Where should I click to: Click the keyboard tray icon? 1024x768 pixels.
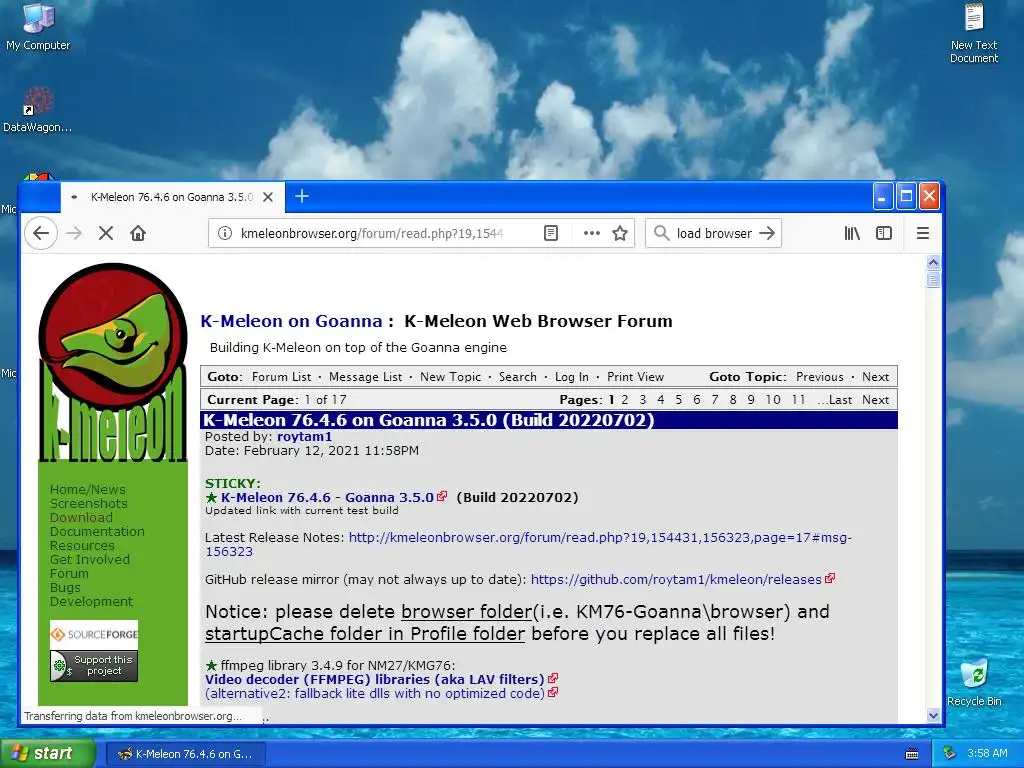pos(912,754)
